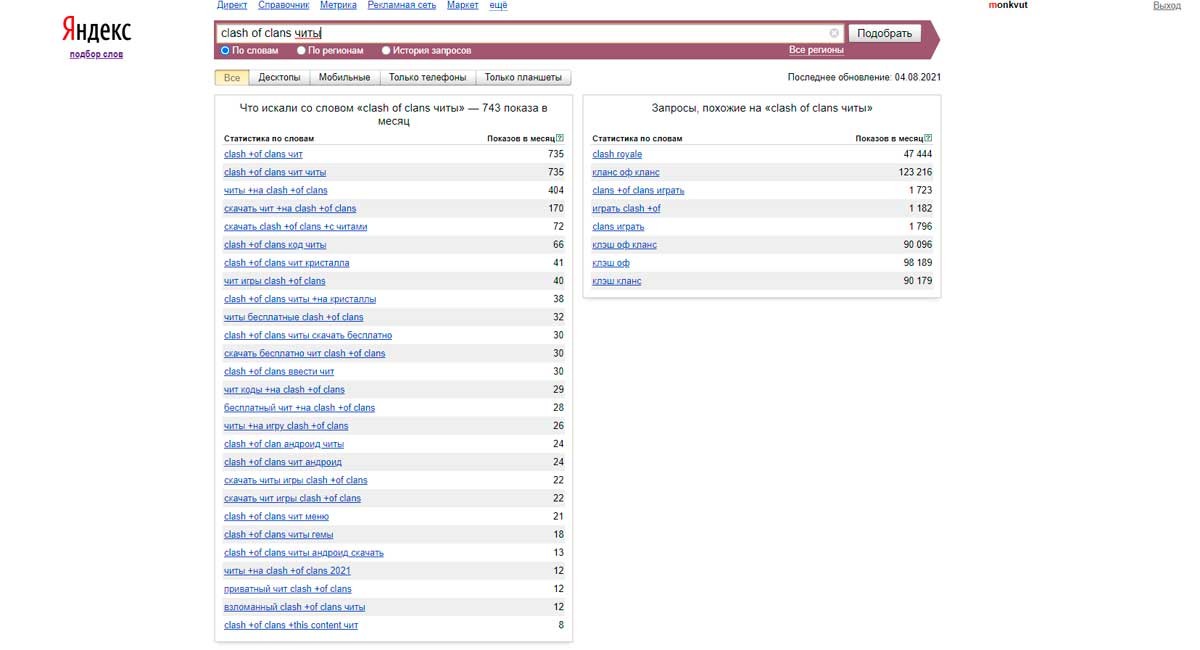Image resolution: width=1200 pixels, height=650 pixels.
Task: Click the '47 444' impressions value
Action: (x=918, y=154)
